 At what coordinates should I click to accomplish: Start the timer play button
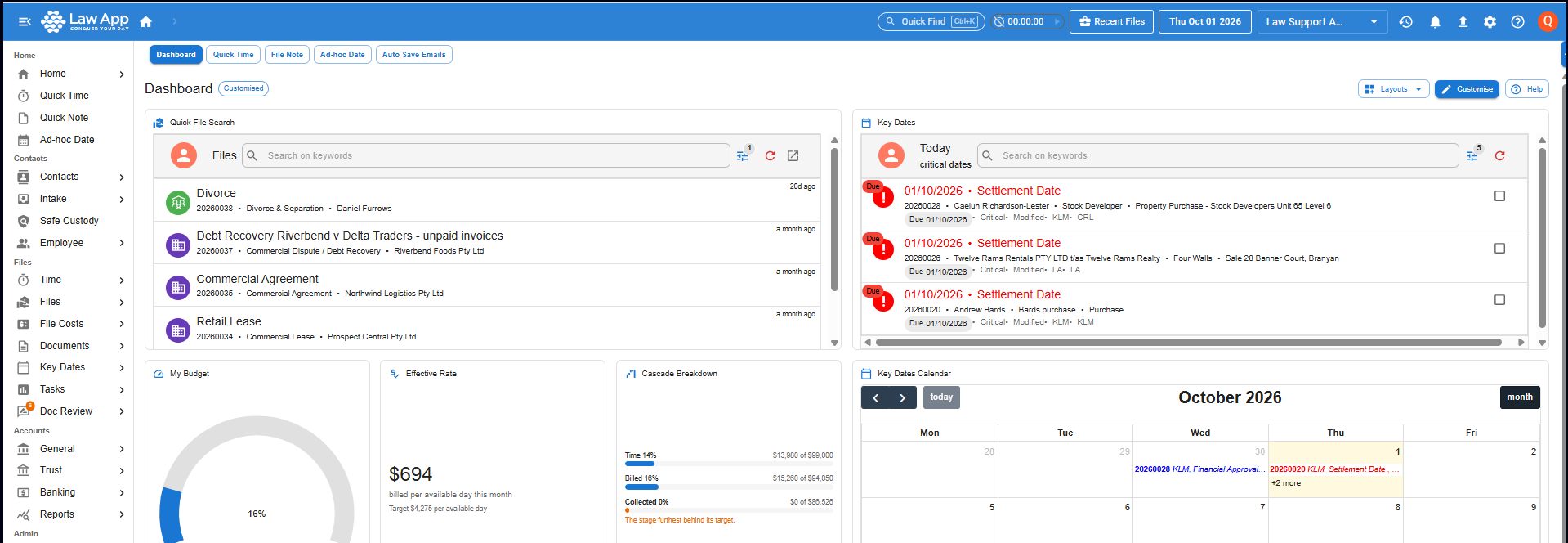[1057, 21]
